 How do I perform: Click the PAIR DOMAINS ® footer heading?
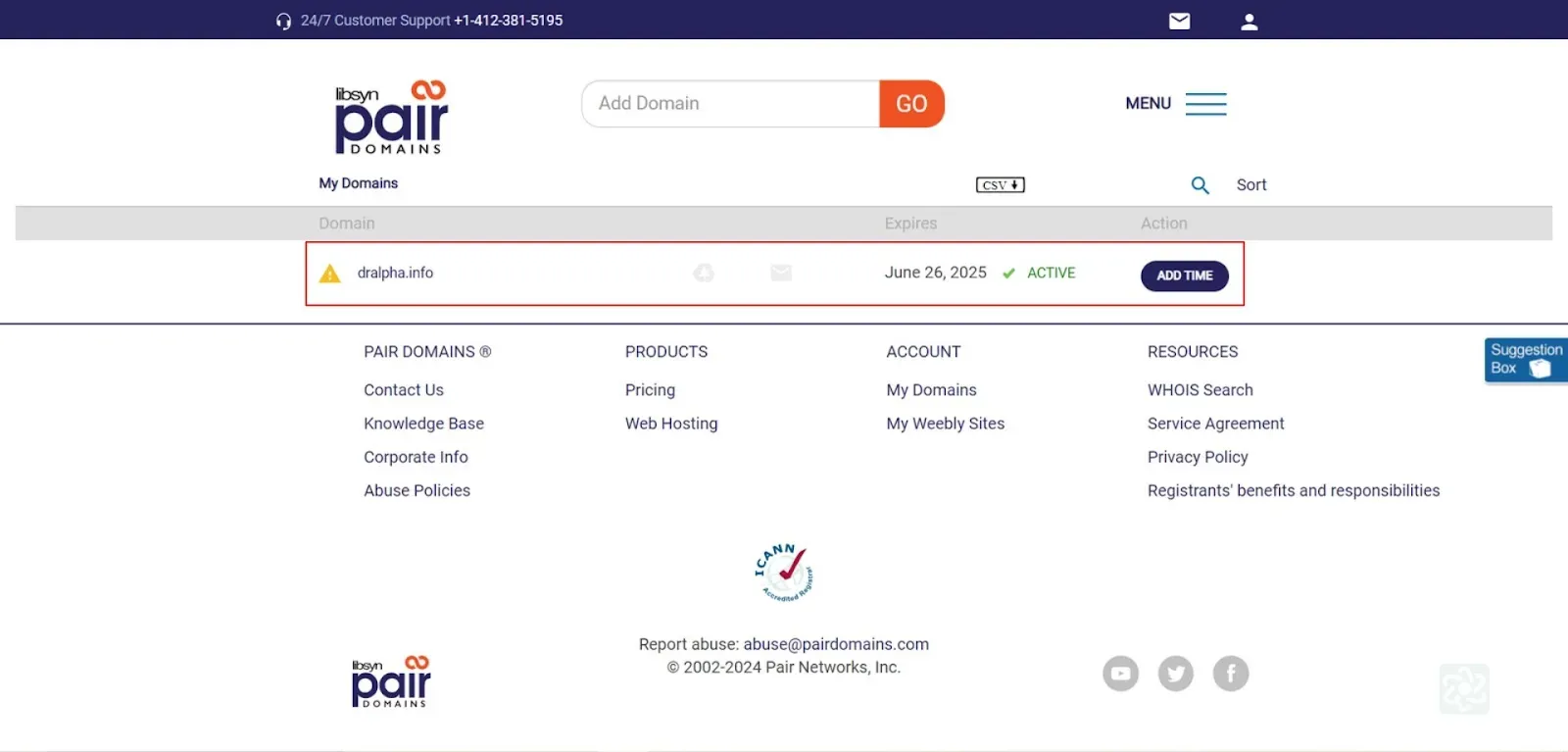[x=427, y=352]
